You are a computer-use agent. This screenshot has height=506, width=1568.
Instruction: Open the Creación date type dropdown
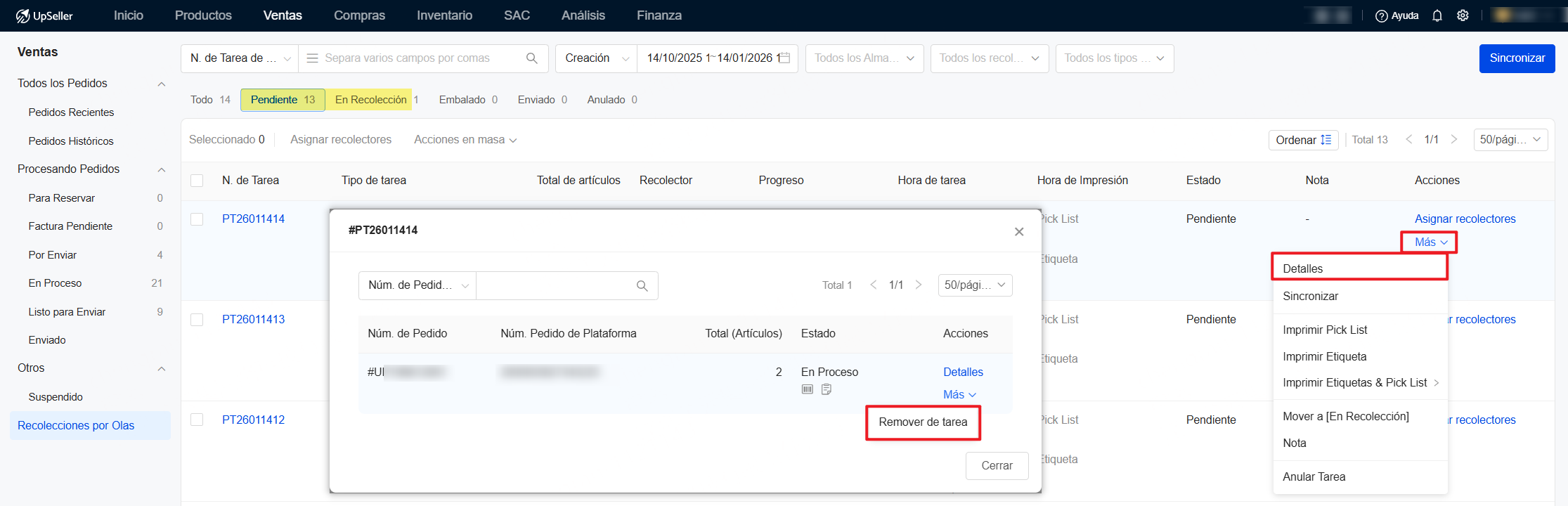click(x=596, y=58)
